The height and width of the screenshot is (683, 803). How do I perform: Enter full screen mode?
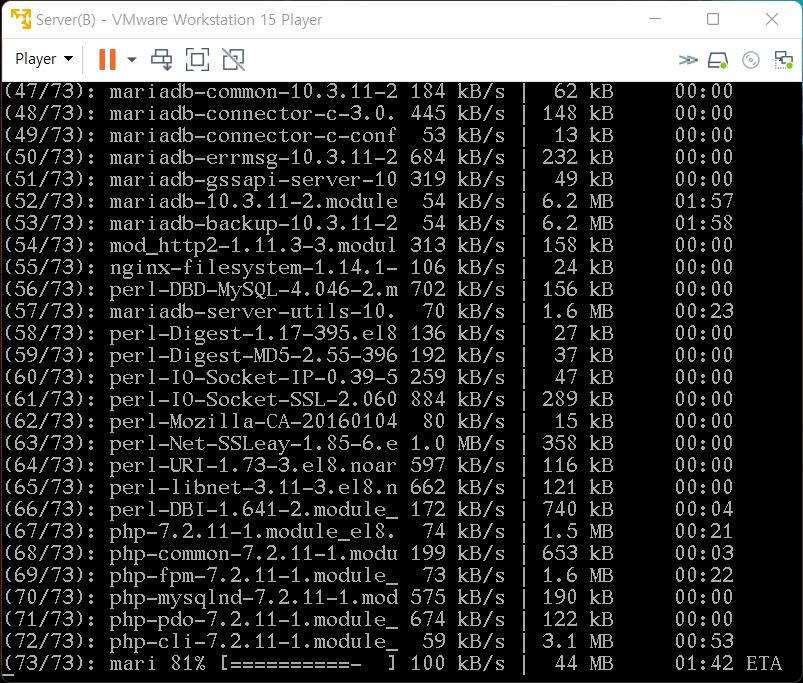tap(197, 59)
